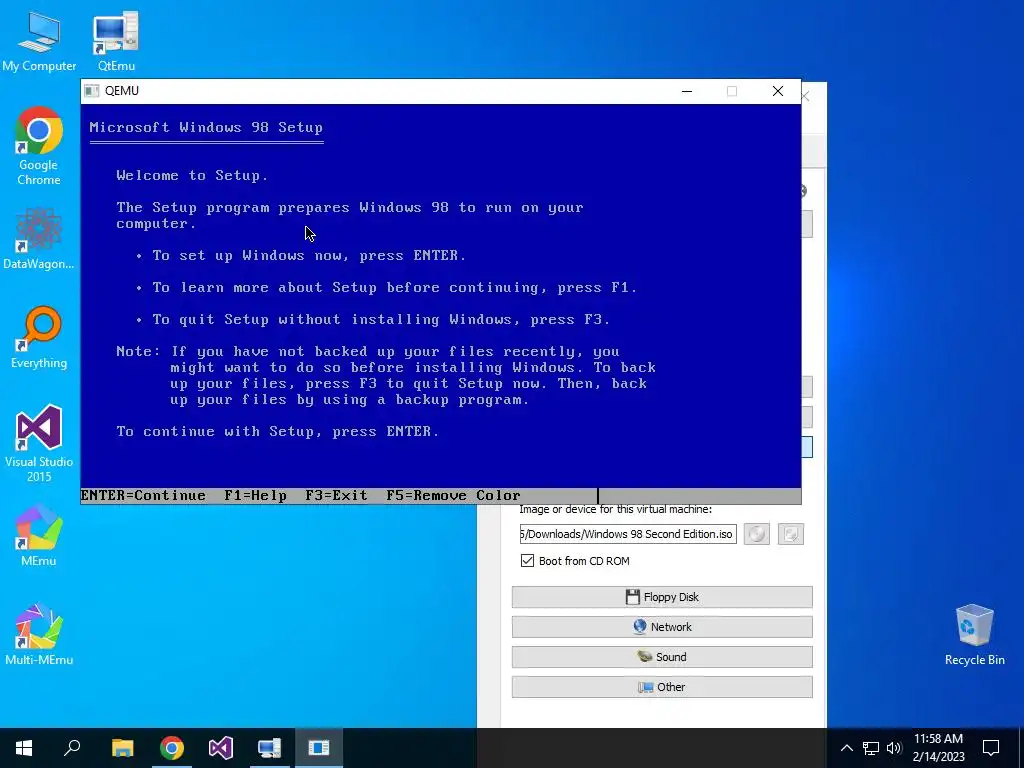Open taskbar search magnifier
The width and height of the screenshot is (1024, 768).
[x=72, y=748]
